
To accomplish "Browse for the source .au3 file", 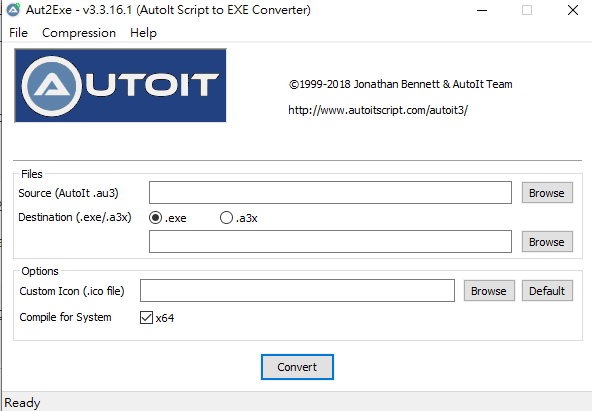I will (x=547, y=193).
